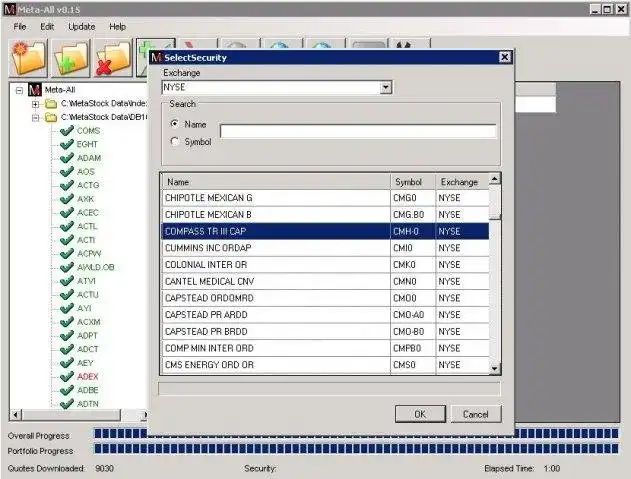
Task: Select the CAPSTEAD PR ARDD row
Action: point(326,315)
